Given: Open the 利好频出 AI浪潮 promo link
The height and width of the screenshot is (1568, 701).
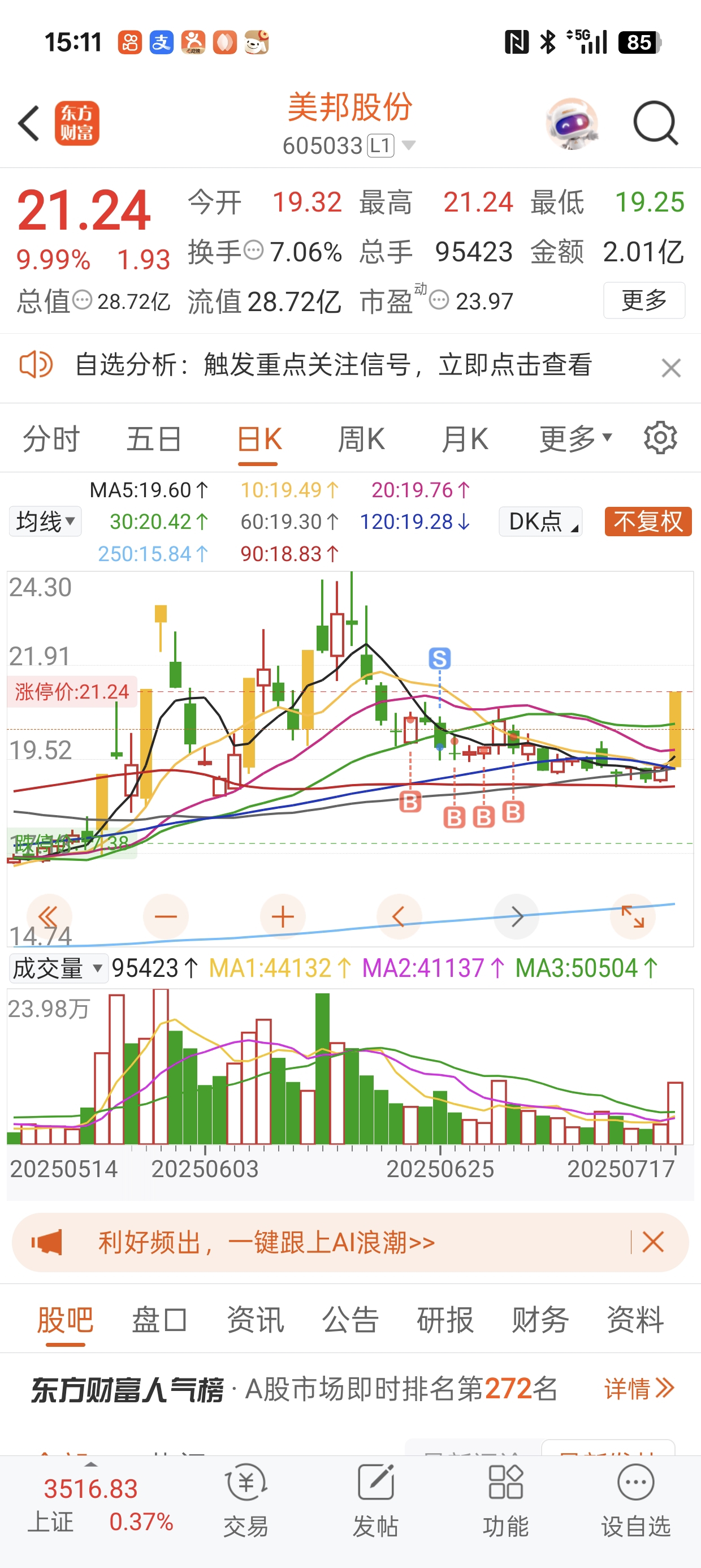Looking at the screenshot, I should click(266, 1242).
